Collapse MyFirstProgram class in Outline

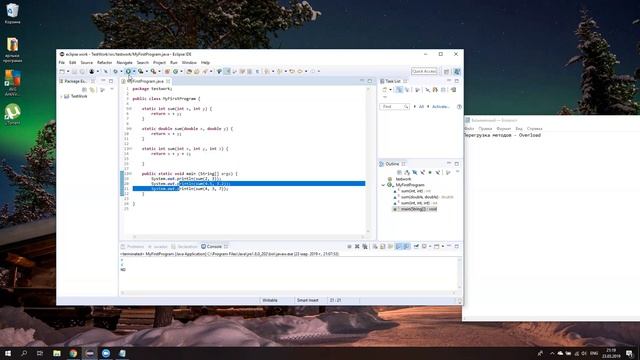click(383, 185)
